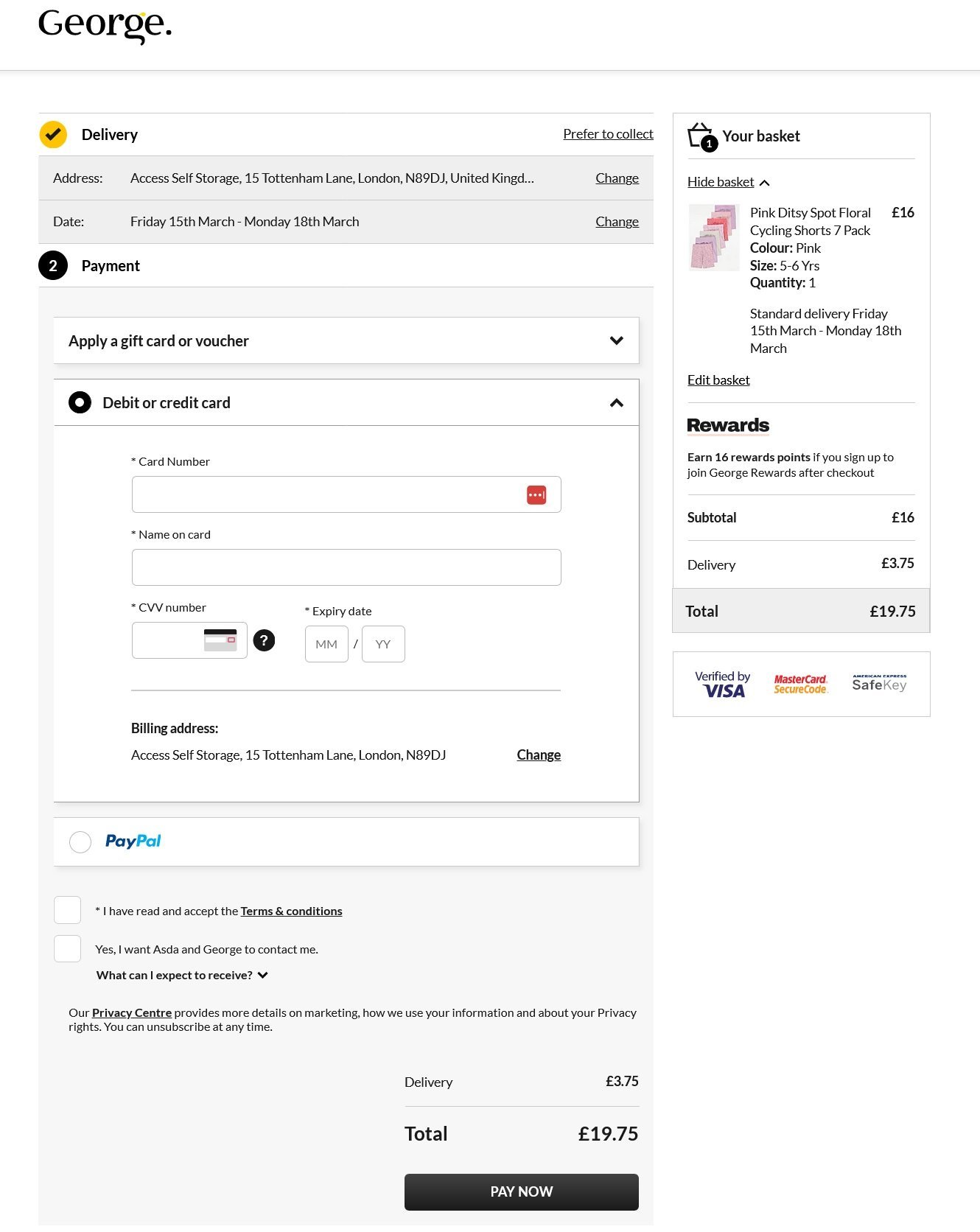Image resolution: width=980 pixels, height=1232 pixels.
Task: Open Privacy Centre link
Action: pos(132,1013)
